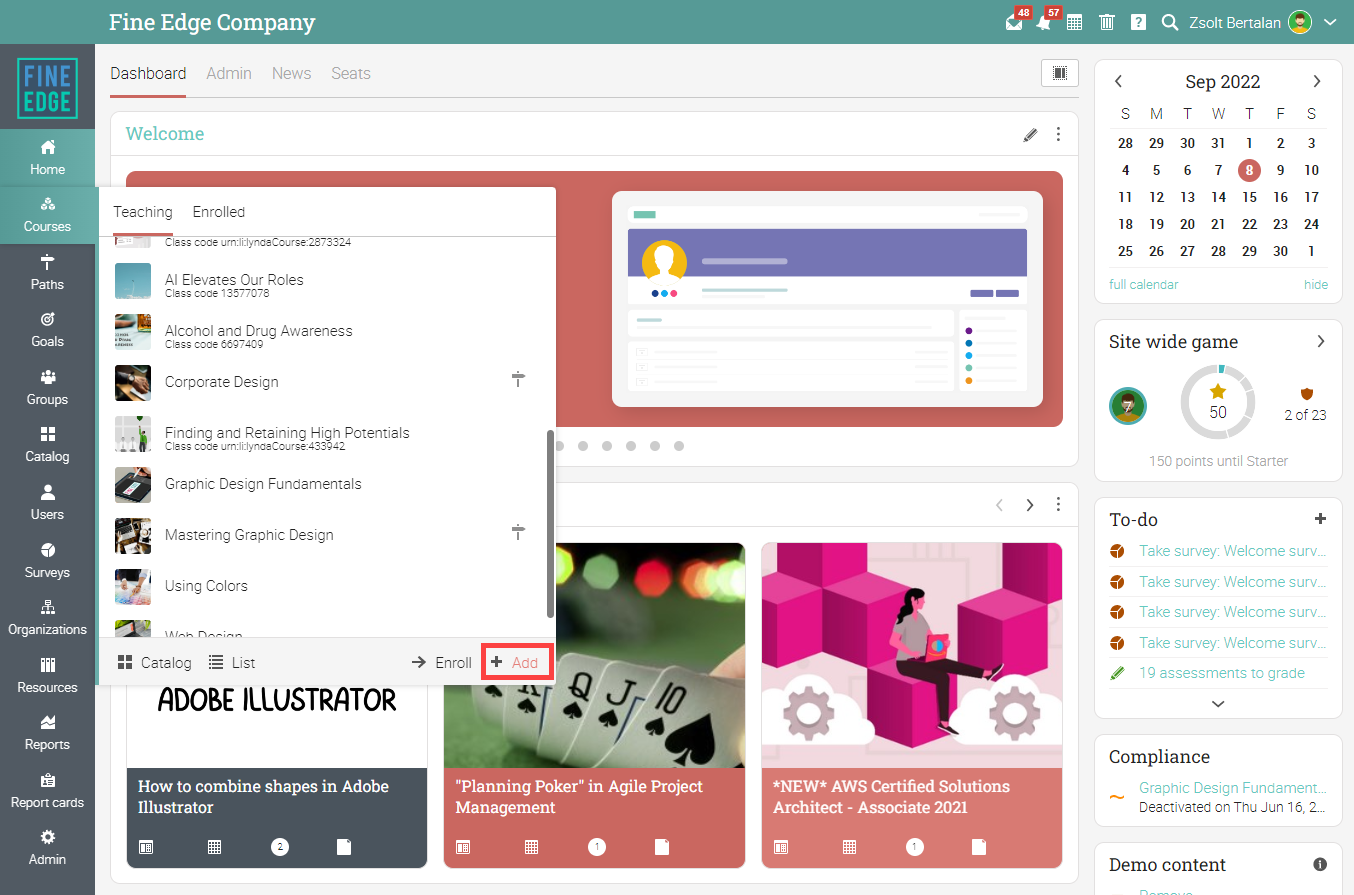1354x895 pixels.
Task: Open the help question mark icon
Action: [x=1138, y=22]
